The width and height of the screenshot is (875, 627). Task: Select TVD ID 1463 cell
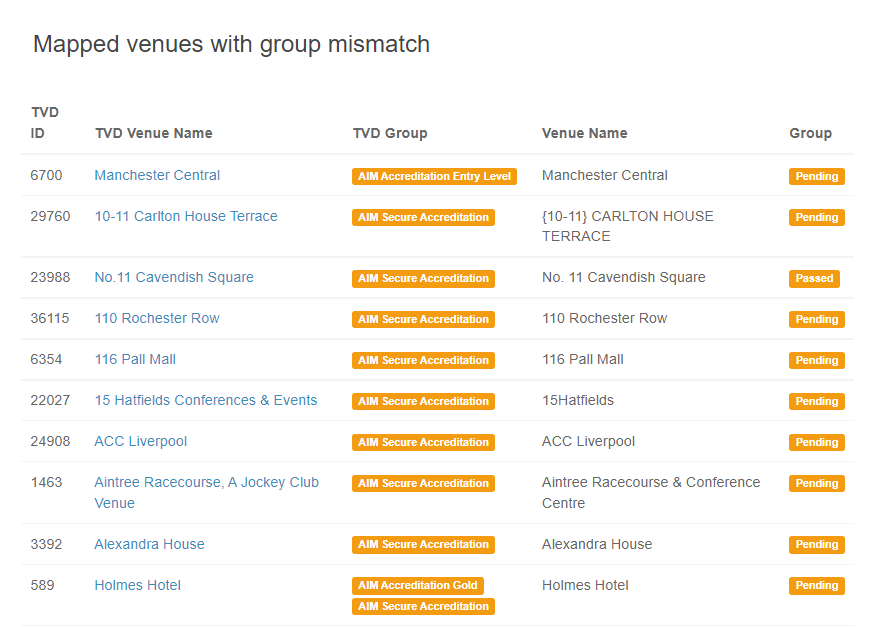(x=46, y=482)
